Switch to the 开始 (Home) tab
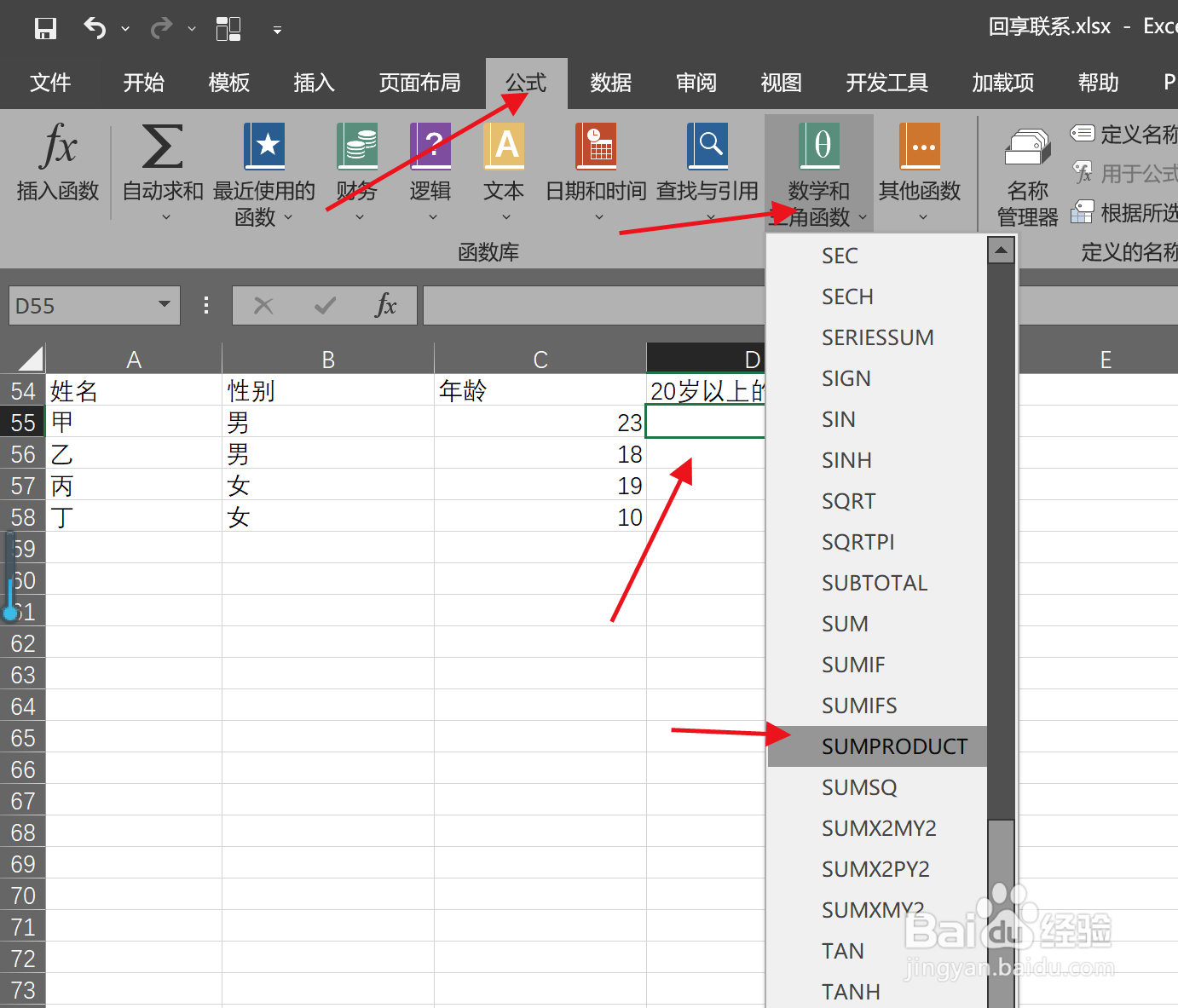1178x1008 pixels. coord(143,83)
